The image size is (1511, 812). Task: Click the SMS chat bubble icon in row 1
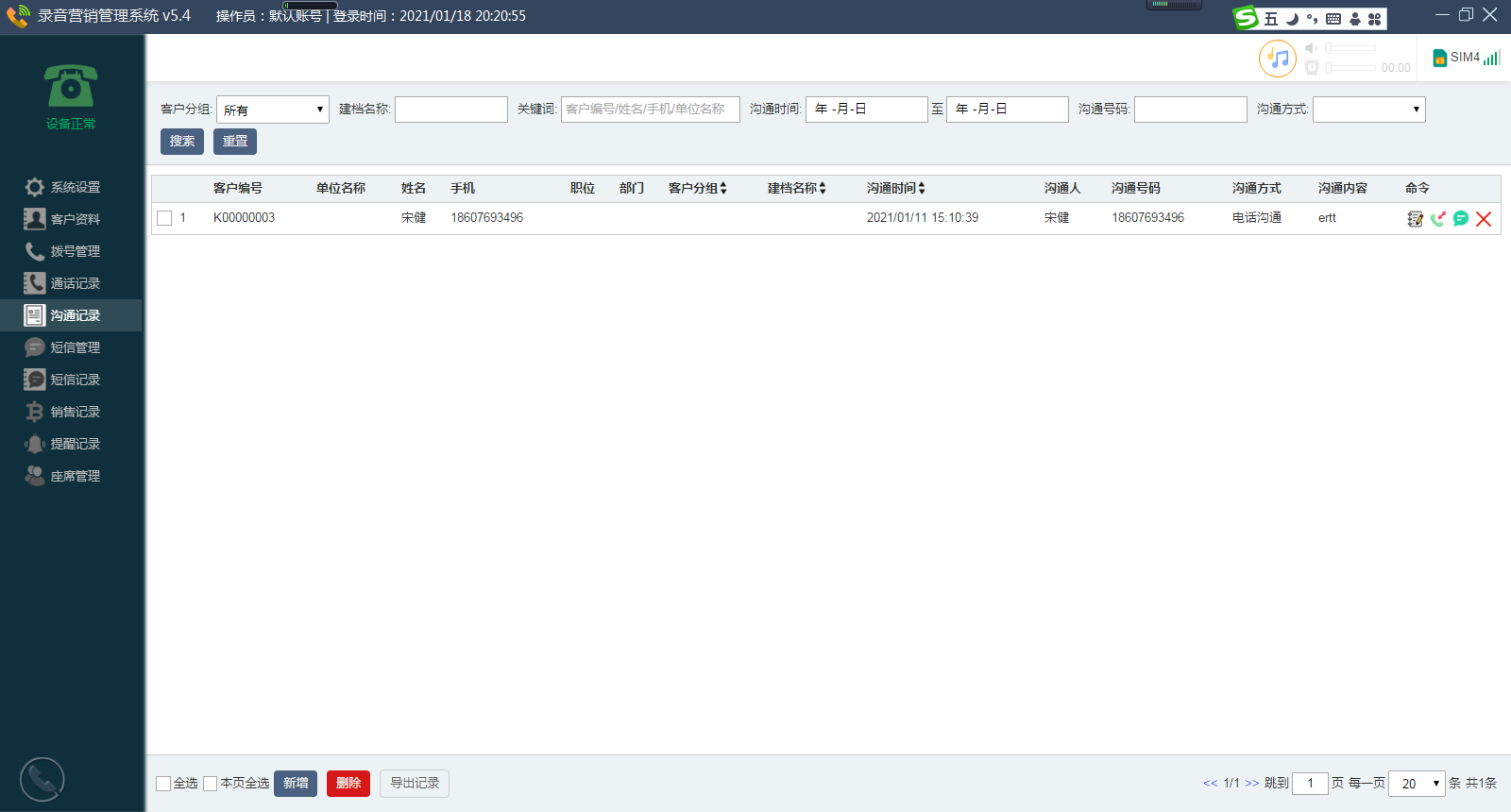(x=1461, y=219)
